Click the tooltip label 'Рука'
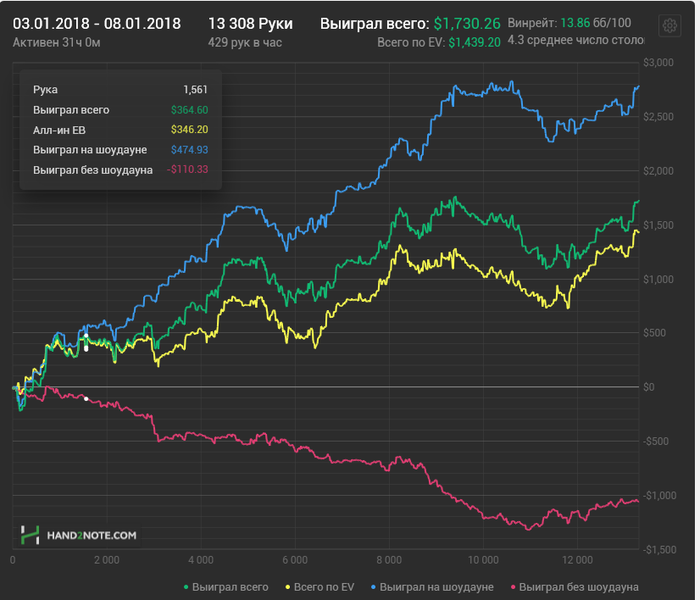This screenshot has width=700, height=600. (x=45, y=90)
